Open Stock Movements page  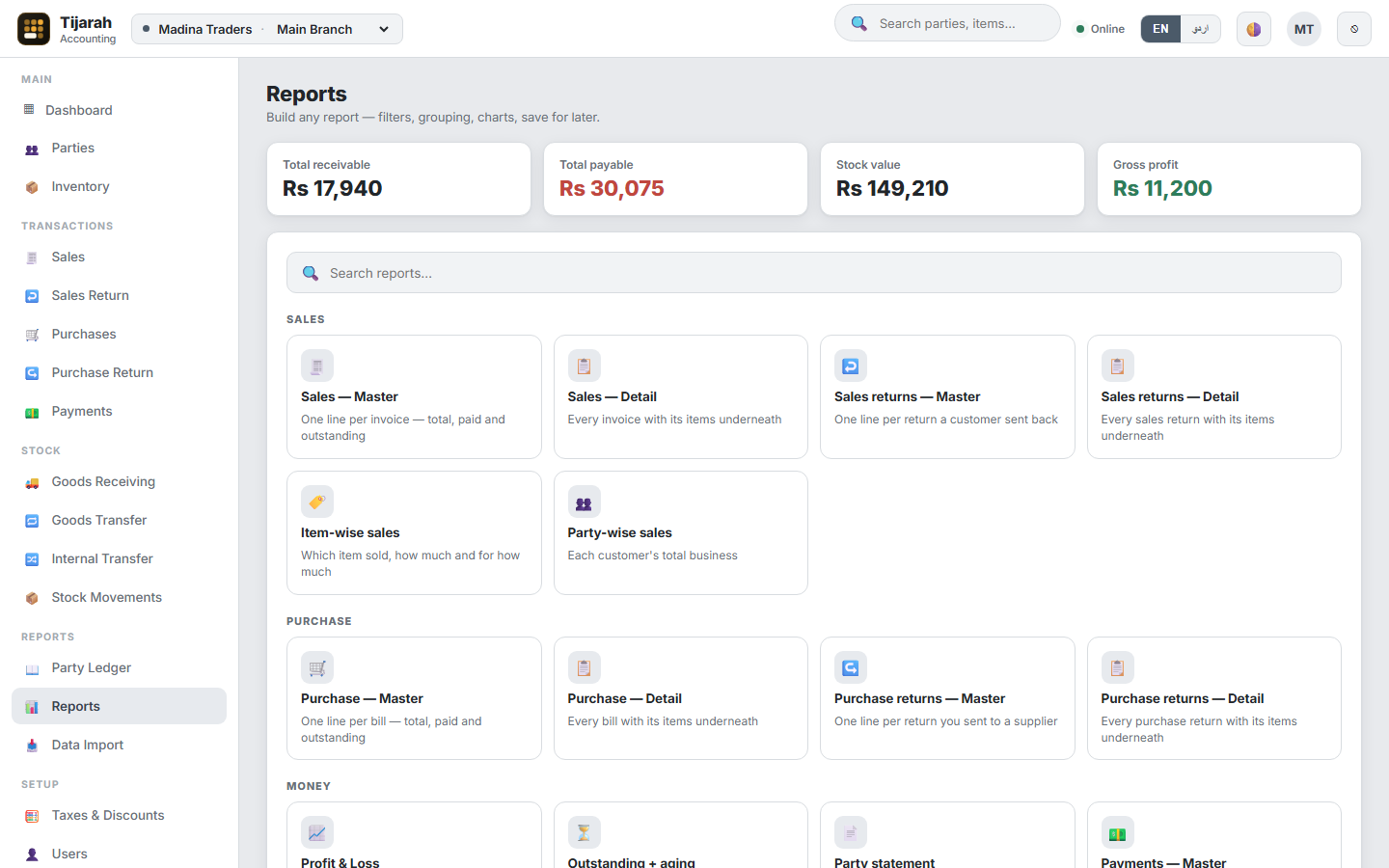(x=119, y=597)
